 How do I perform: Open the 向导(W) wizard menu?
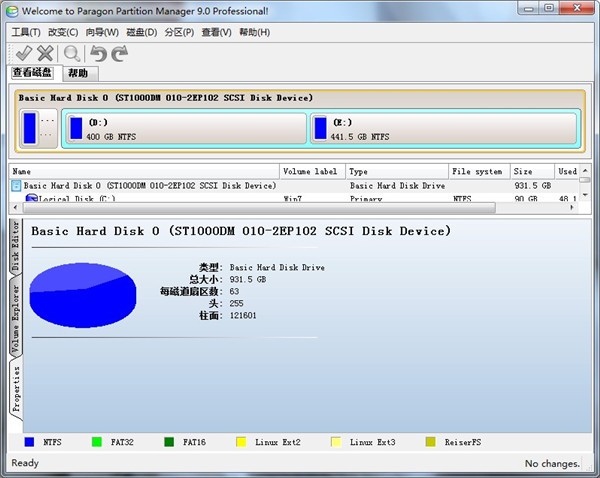pyautogui.click(x=103, y=32)
